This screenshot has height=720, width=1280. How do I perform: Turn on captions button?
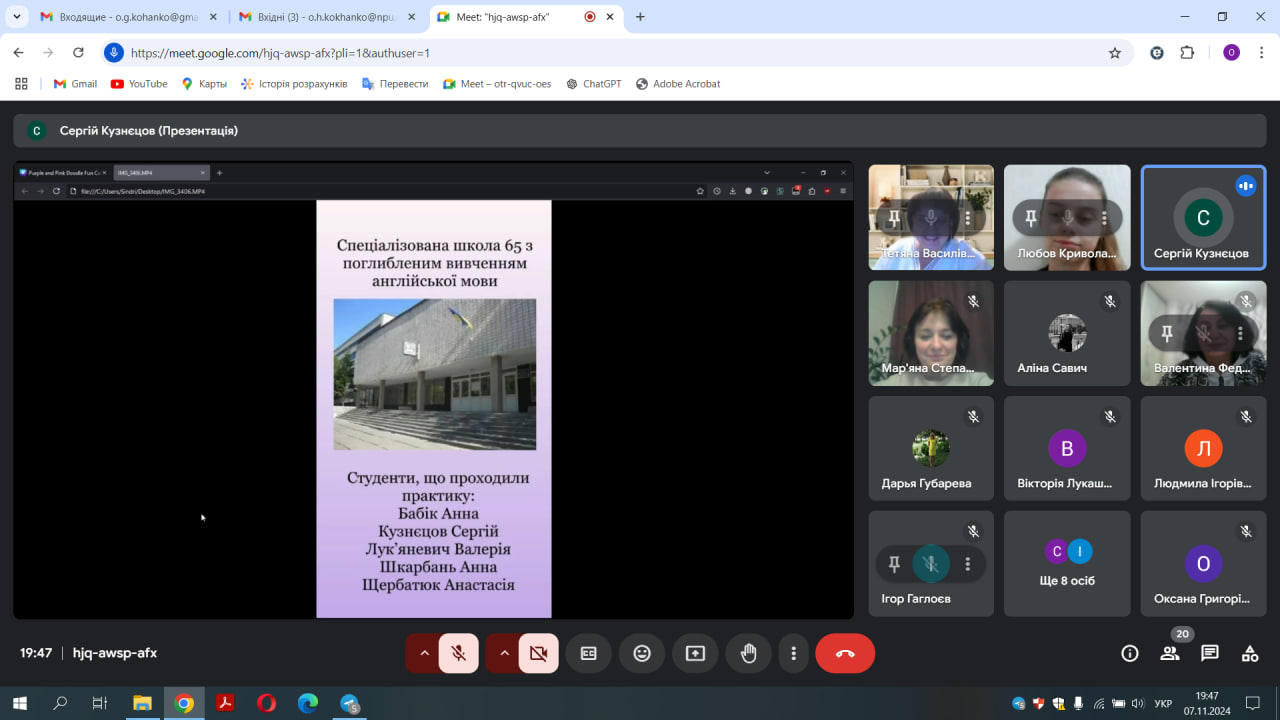point(589,653)
